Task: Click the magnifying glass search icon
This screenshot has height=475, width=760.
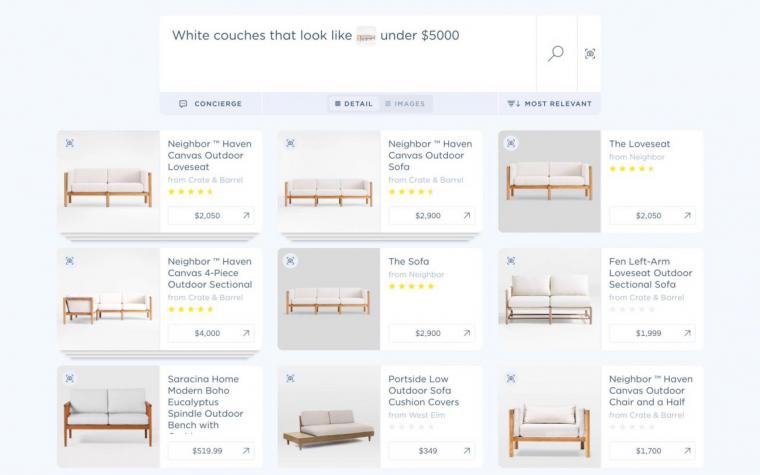Action: (556, 53)
